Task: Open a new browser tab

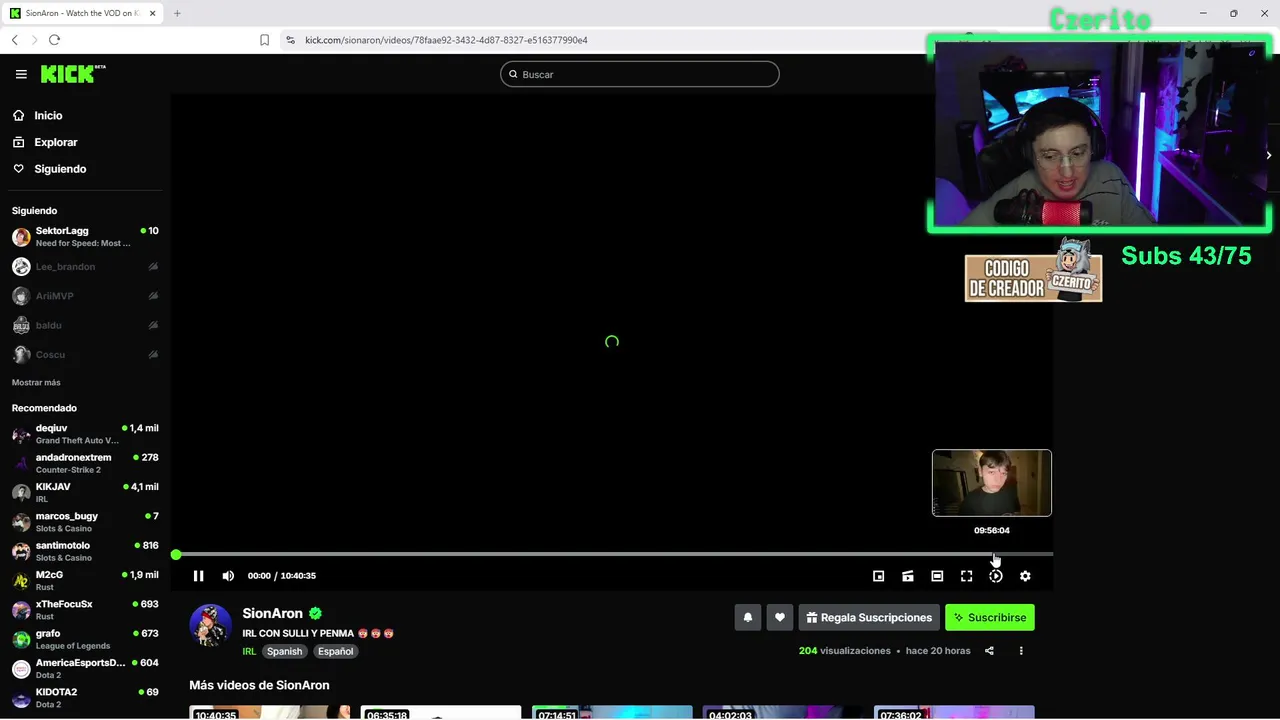Action: click(177, 13)
